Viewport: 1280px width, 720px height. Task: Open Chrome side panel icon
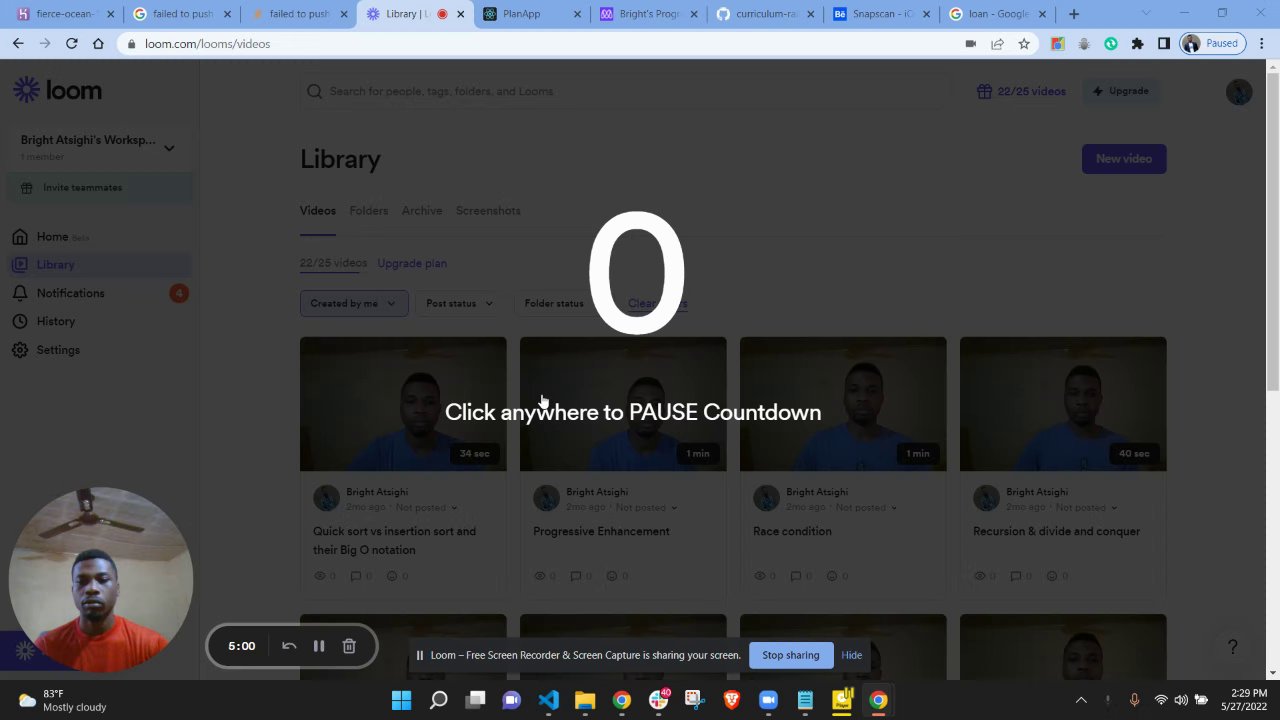[x=1164, y=44]
